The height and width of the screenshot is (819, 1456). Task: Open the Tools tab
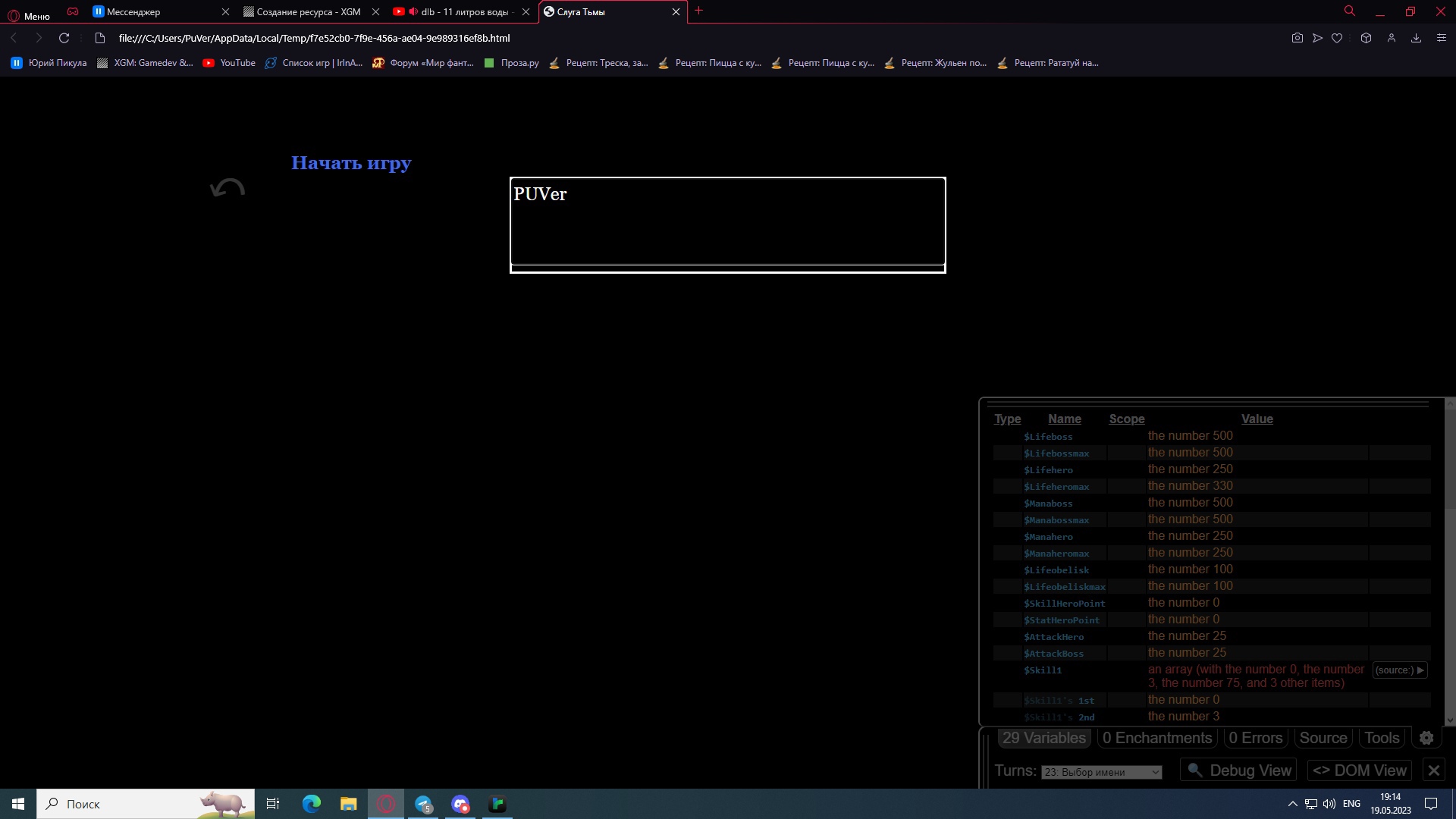tap(1382, 738)
